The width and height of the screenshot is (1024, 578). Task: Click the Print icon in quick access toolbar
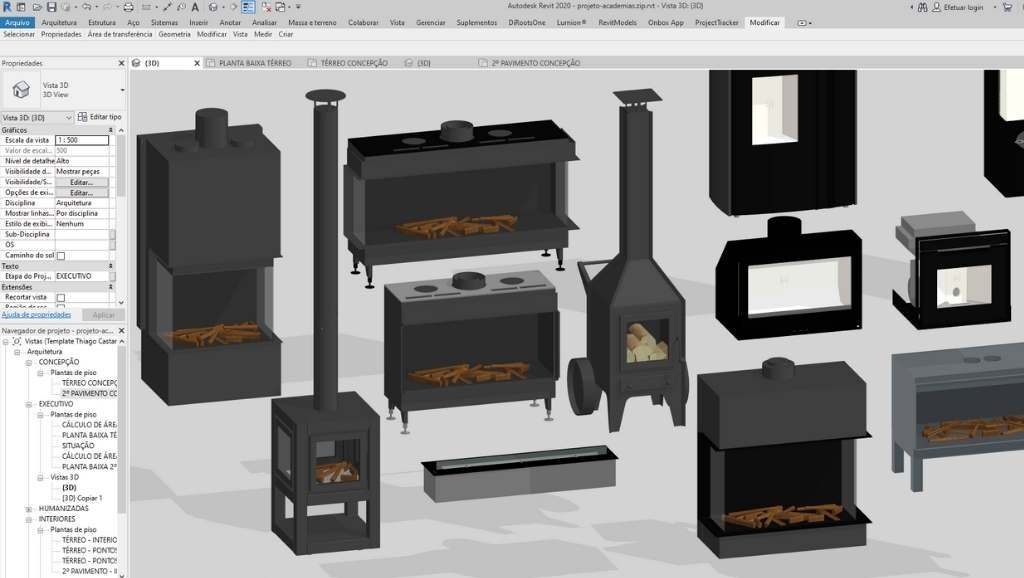(130, 7)
